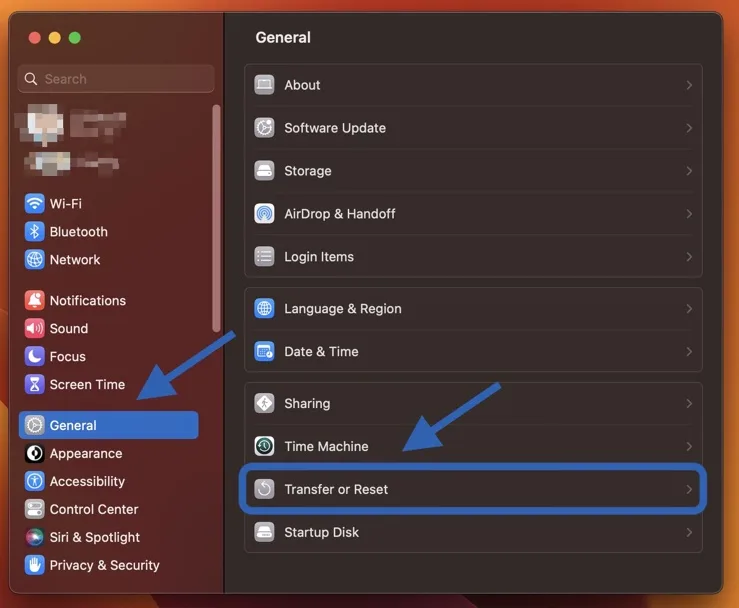739x608 pixels.
Task: Click the red close window button
Action: [x=34, y=38]
